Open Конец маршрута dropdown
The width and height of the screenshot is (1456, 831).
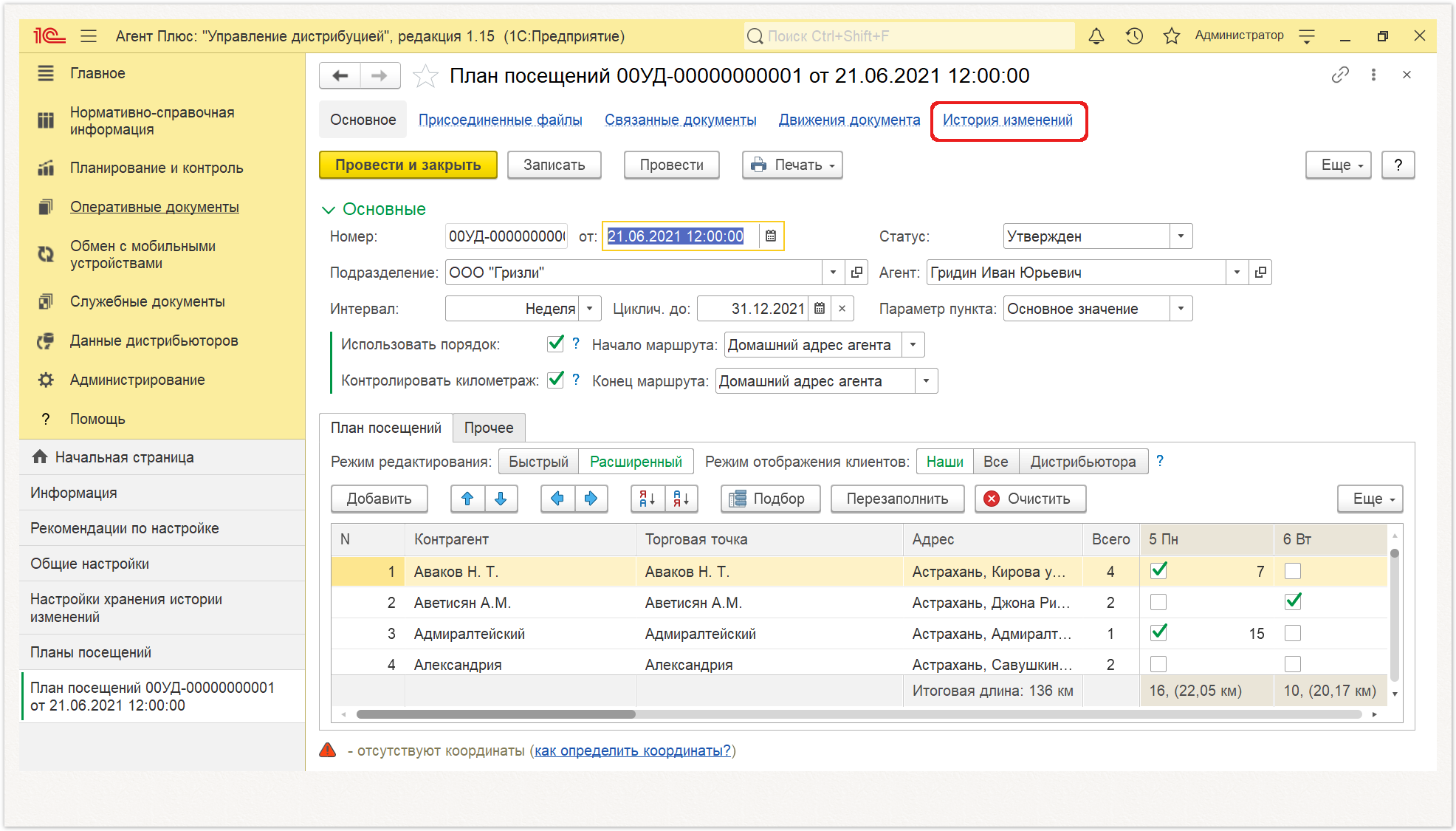point(926,381)
